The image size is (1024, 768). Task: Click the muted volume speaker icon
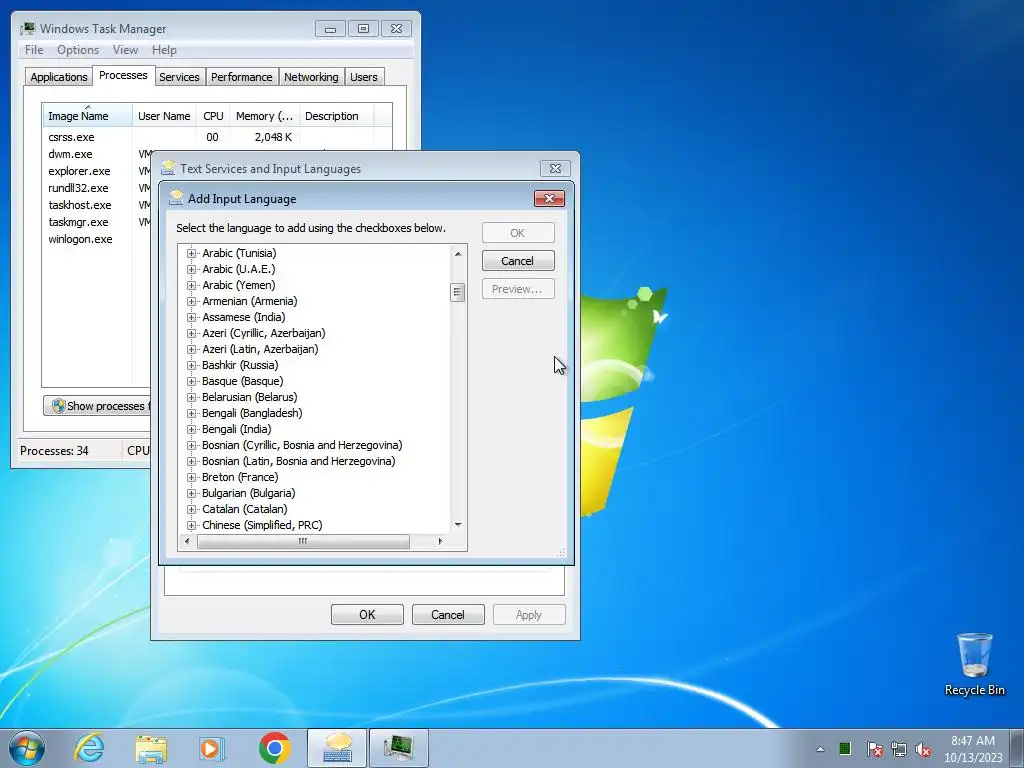click(x=923, y=749)
